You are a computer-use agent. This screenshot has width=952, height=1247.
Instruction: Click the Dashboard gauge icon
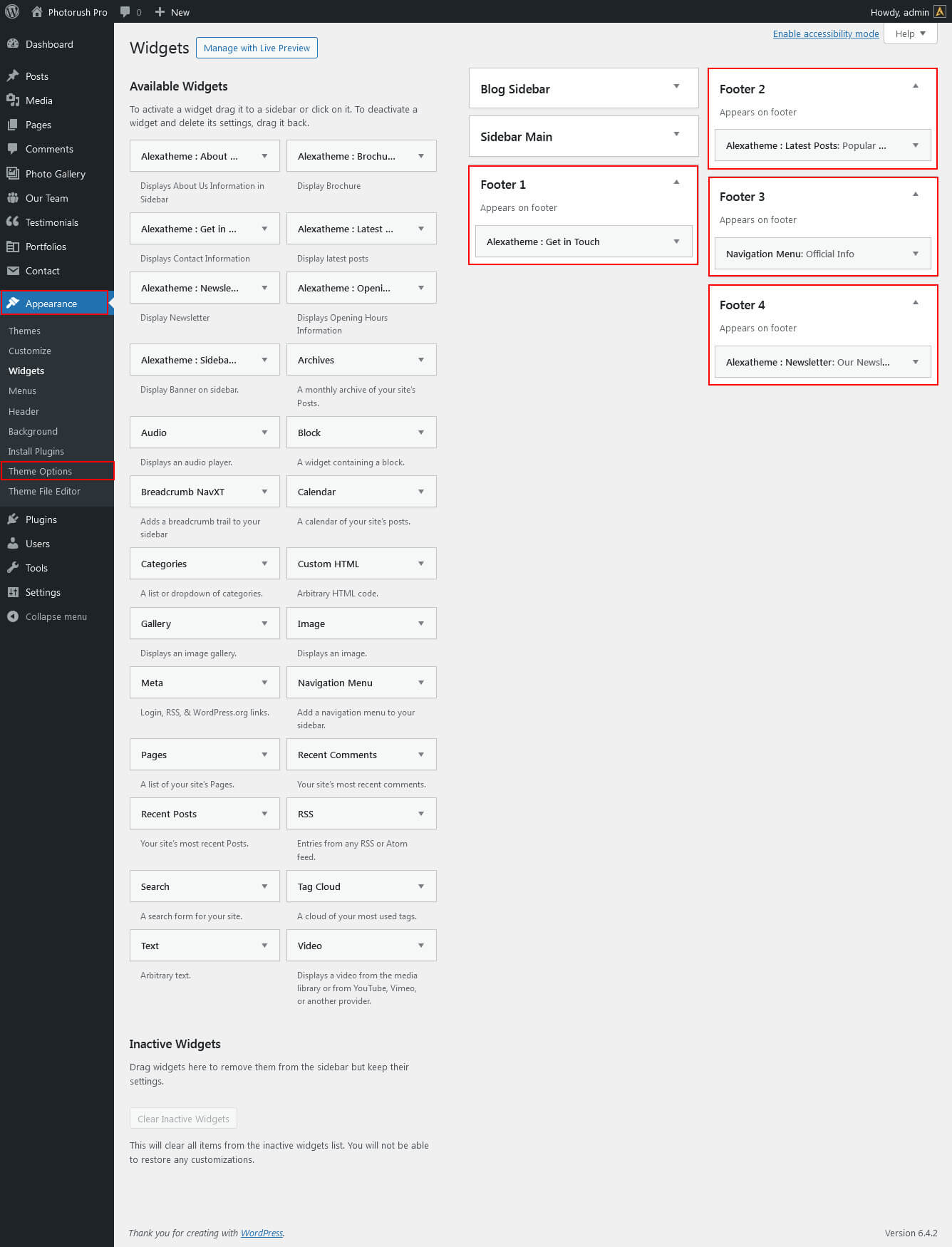point(13,43)
